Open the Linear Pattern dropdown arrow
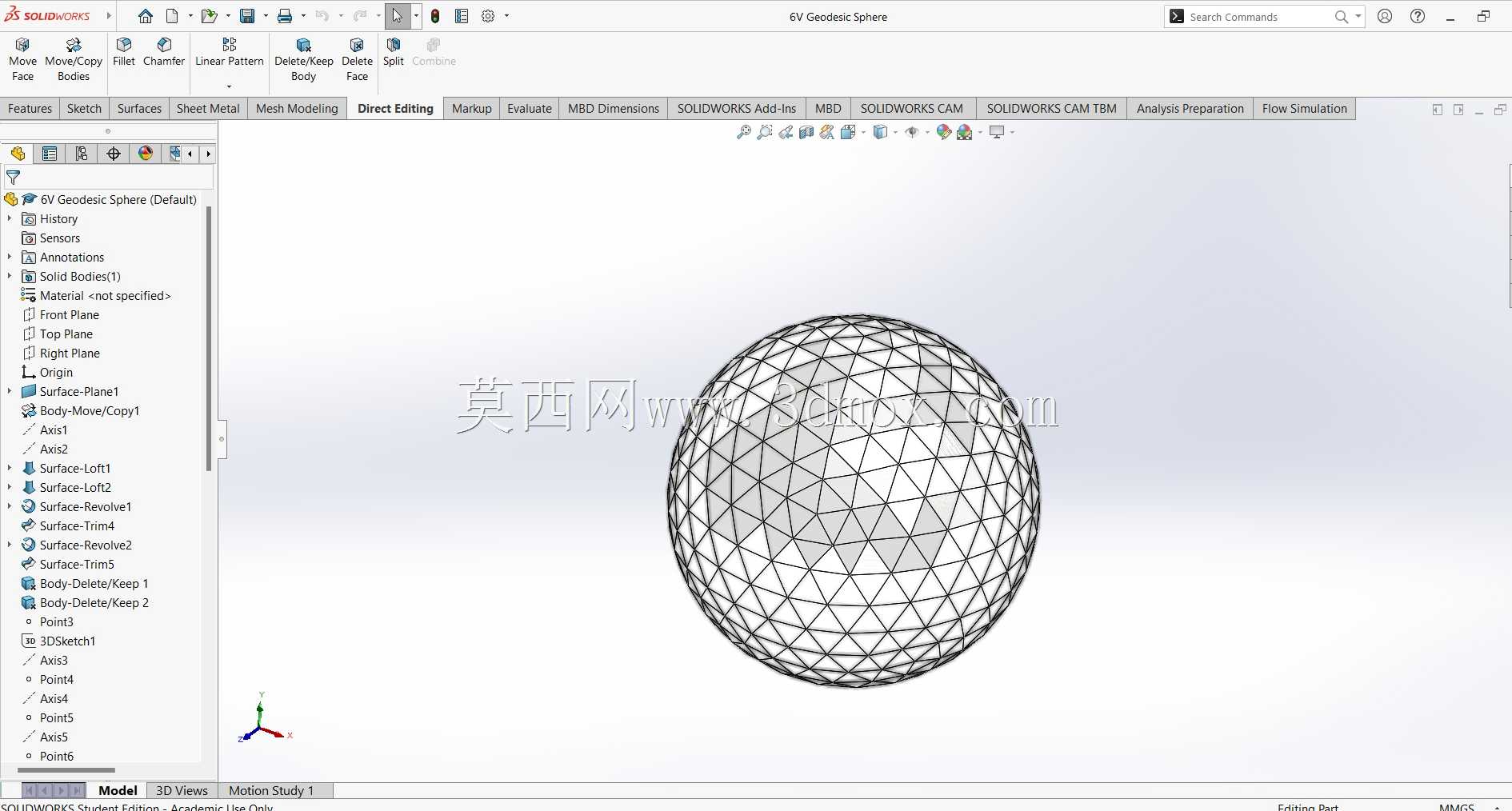The height and width of the screenshot is (811, 1512). [x=229, y=86]
